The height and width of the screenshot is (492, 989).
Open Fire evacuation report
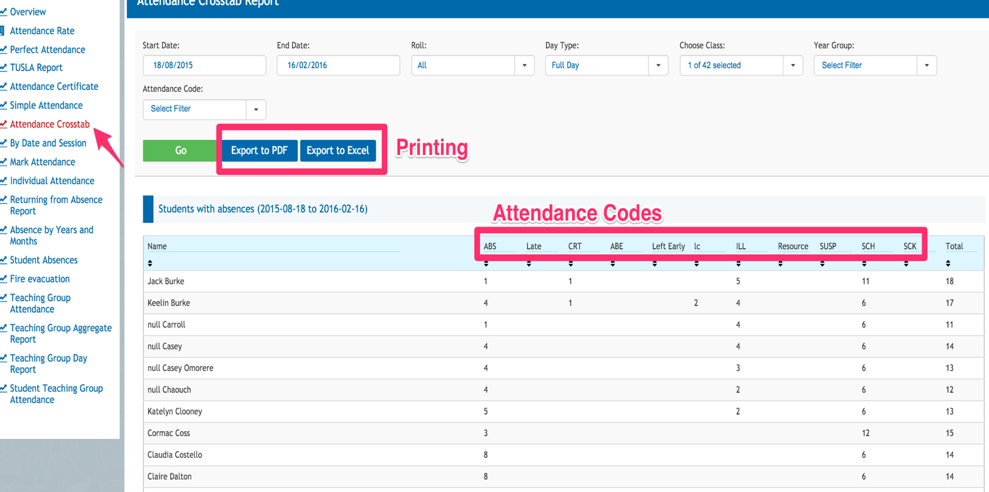pos(40,279)
